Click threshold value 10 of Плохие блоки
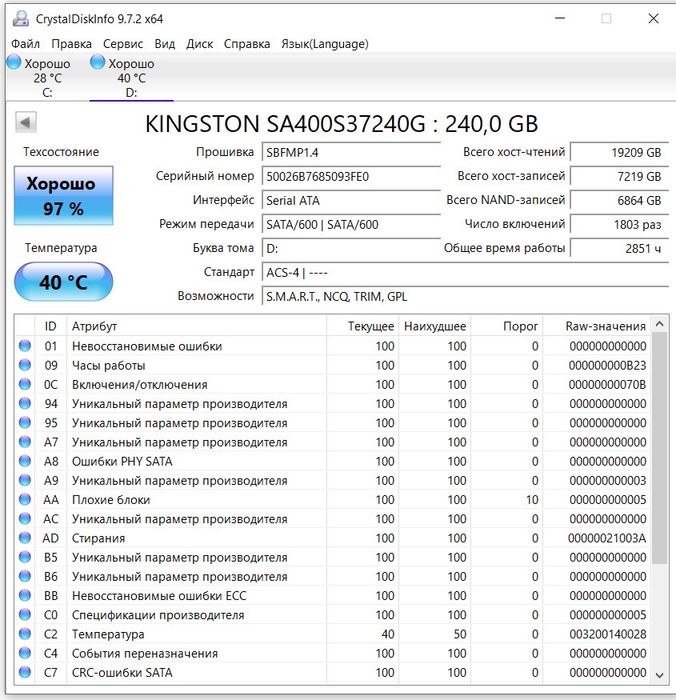This screenshot has width=676, height=700. pyautogui.click(x=532, y=500)
